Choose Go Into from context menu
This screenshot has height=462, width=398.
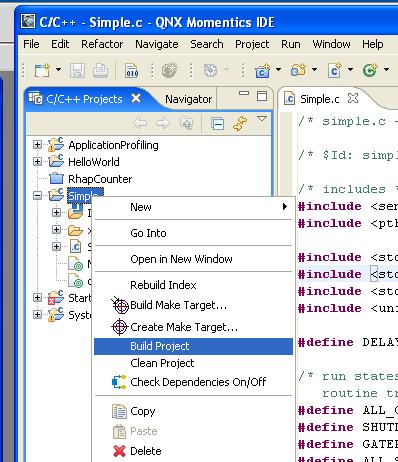[x=193, y=233]
